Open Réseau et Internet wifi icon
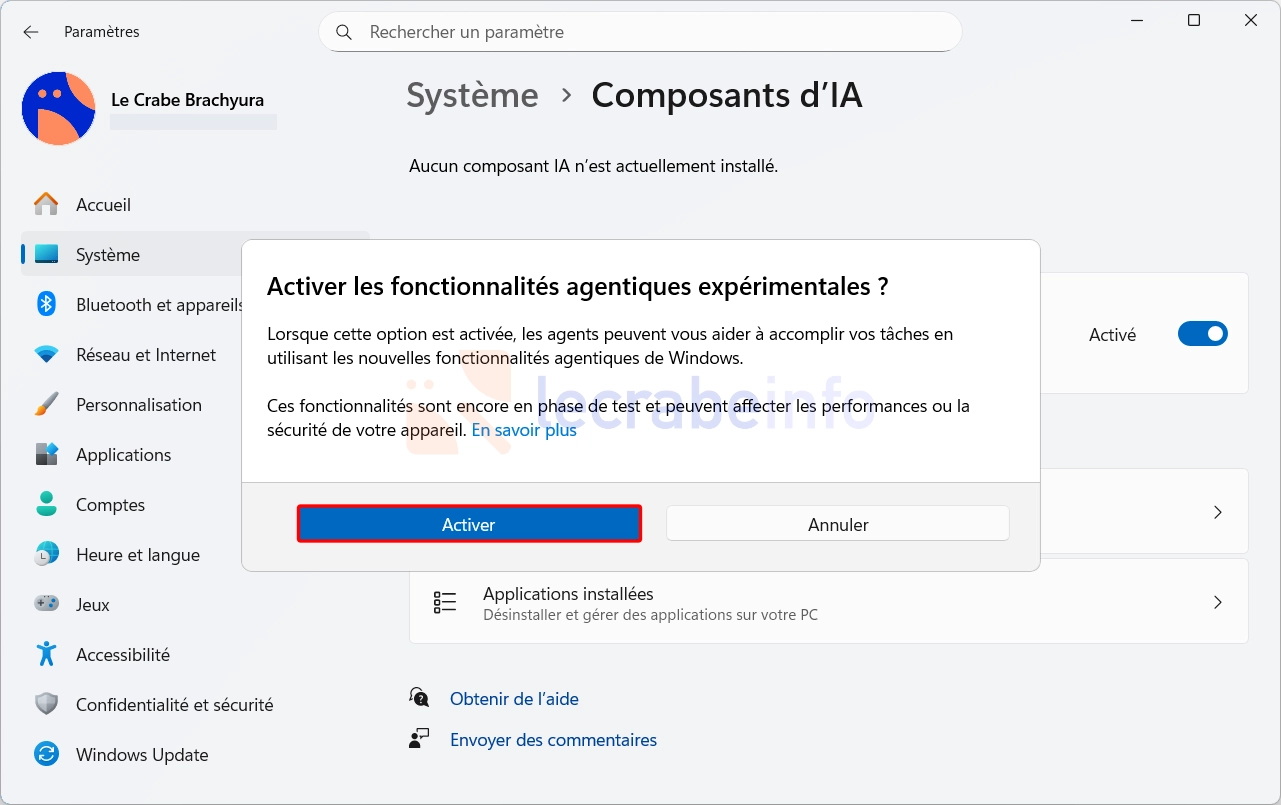The height and width of the screenshot is (805, 1281). [46, 355]
